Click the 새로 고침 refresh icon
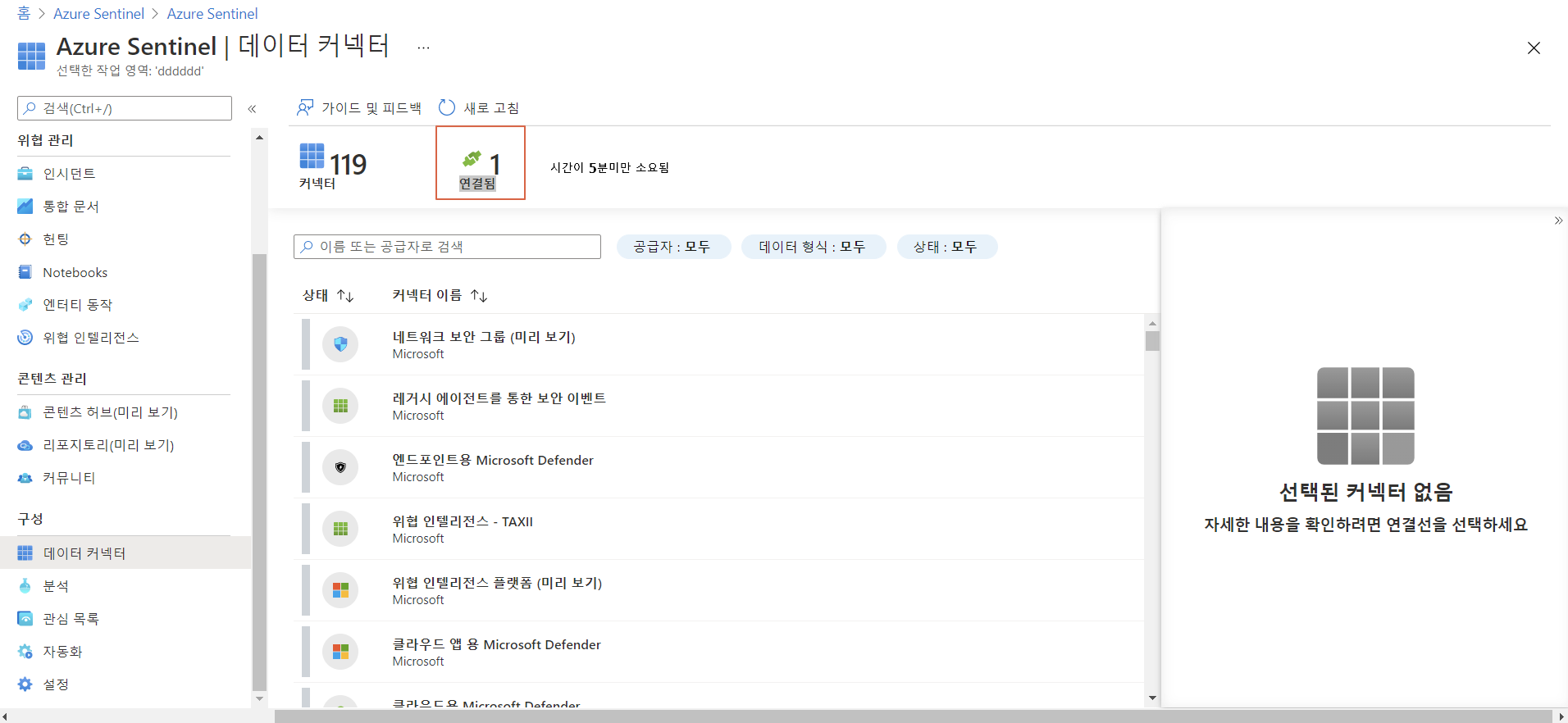 tap(447, 107)
